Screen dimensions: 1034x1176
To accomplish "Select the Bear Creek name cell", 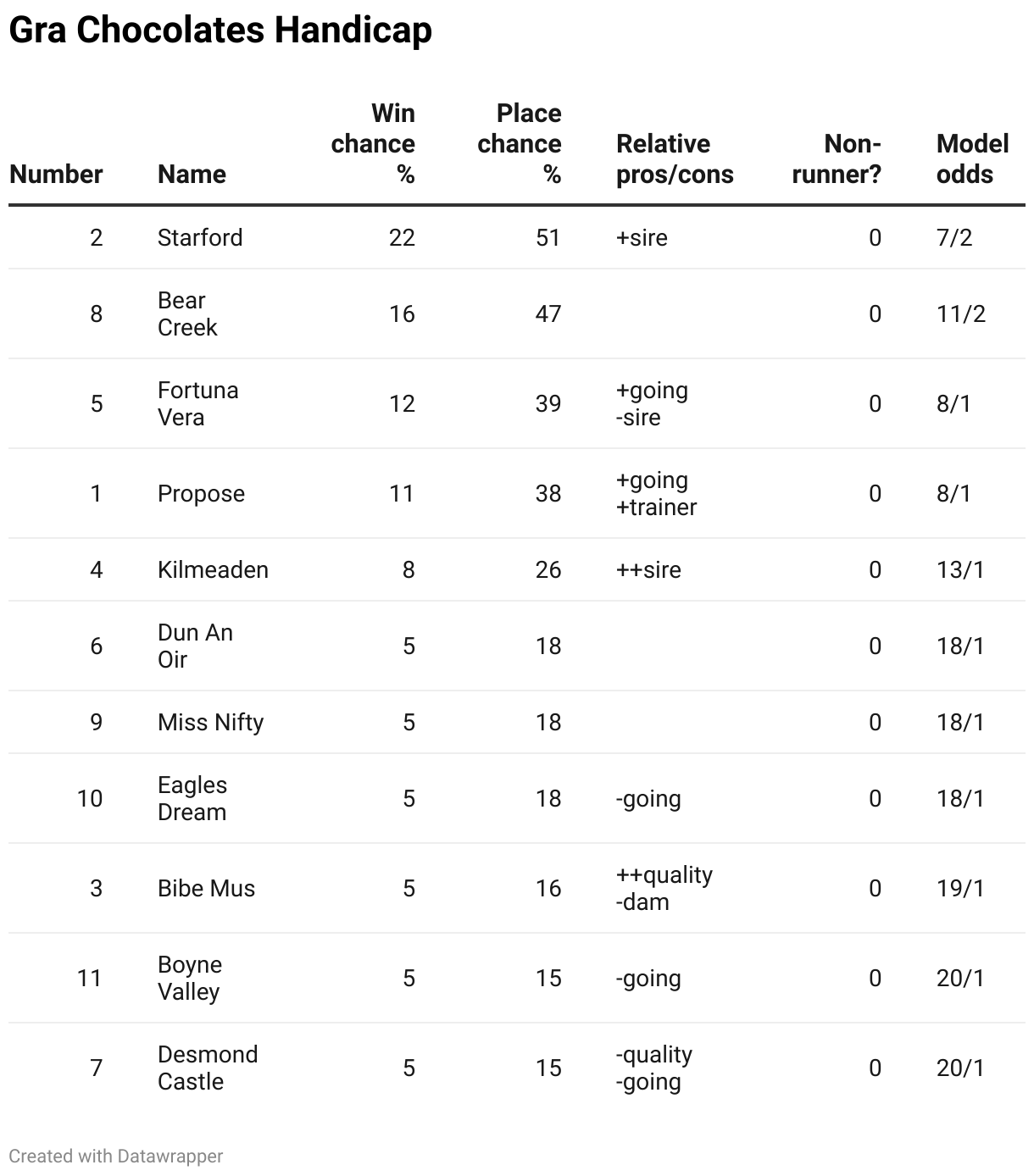I will point(187,314).
